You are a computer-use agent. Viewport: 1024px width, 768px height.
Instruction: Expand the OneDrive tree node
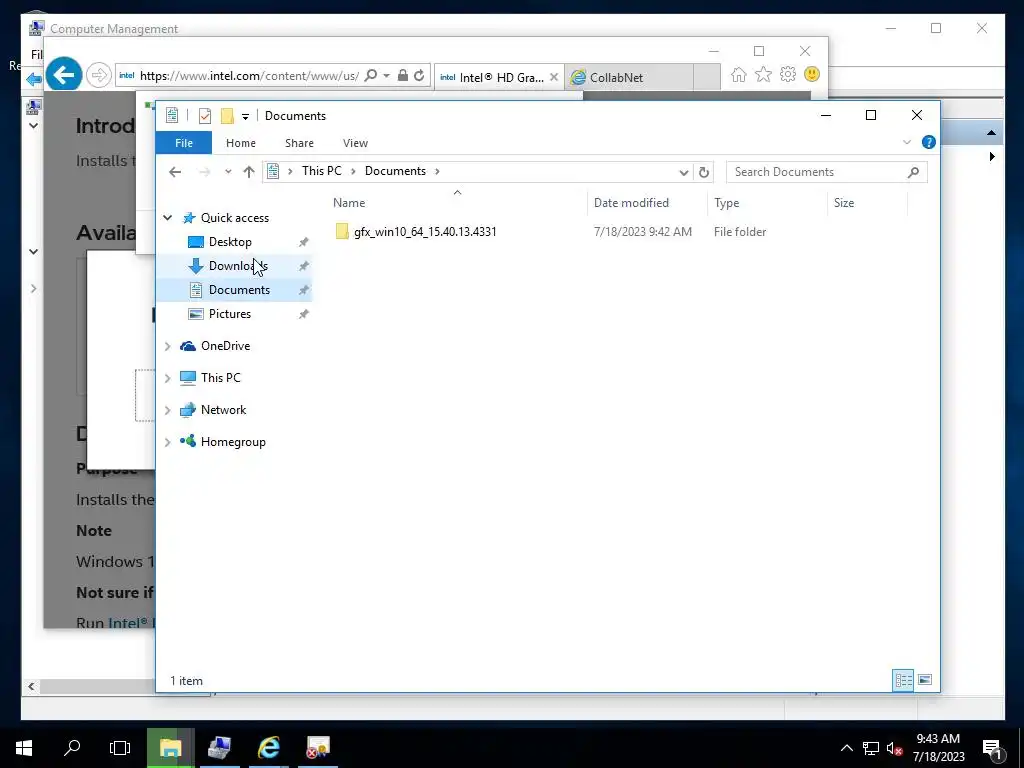coord(167,346)
